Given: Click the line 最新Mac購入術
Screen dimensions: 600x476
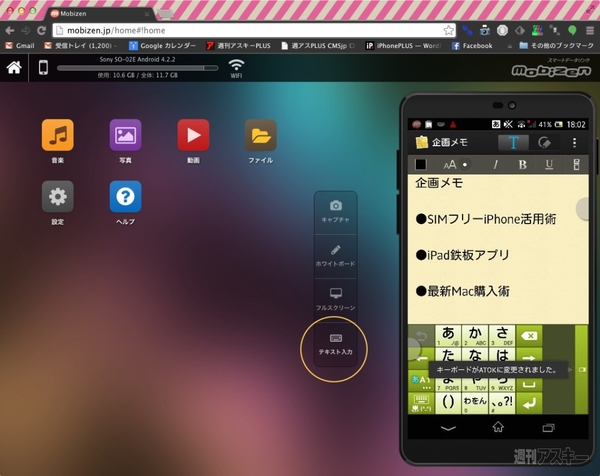Looking at the screenshot, I should tap(463, 291).
